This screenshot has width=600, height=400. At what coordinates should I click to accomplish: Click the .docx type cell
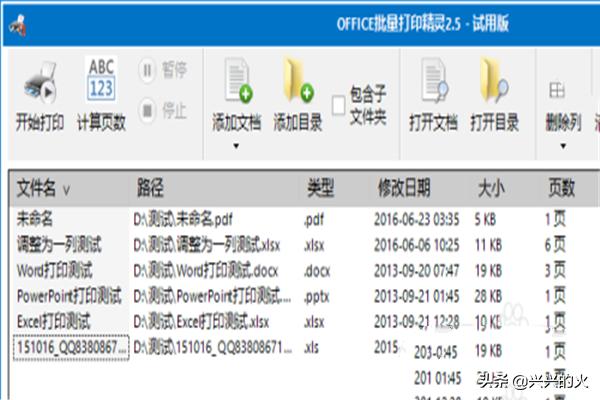[x=317, y=271]
